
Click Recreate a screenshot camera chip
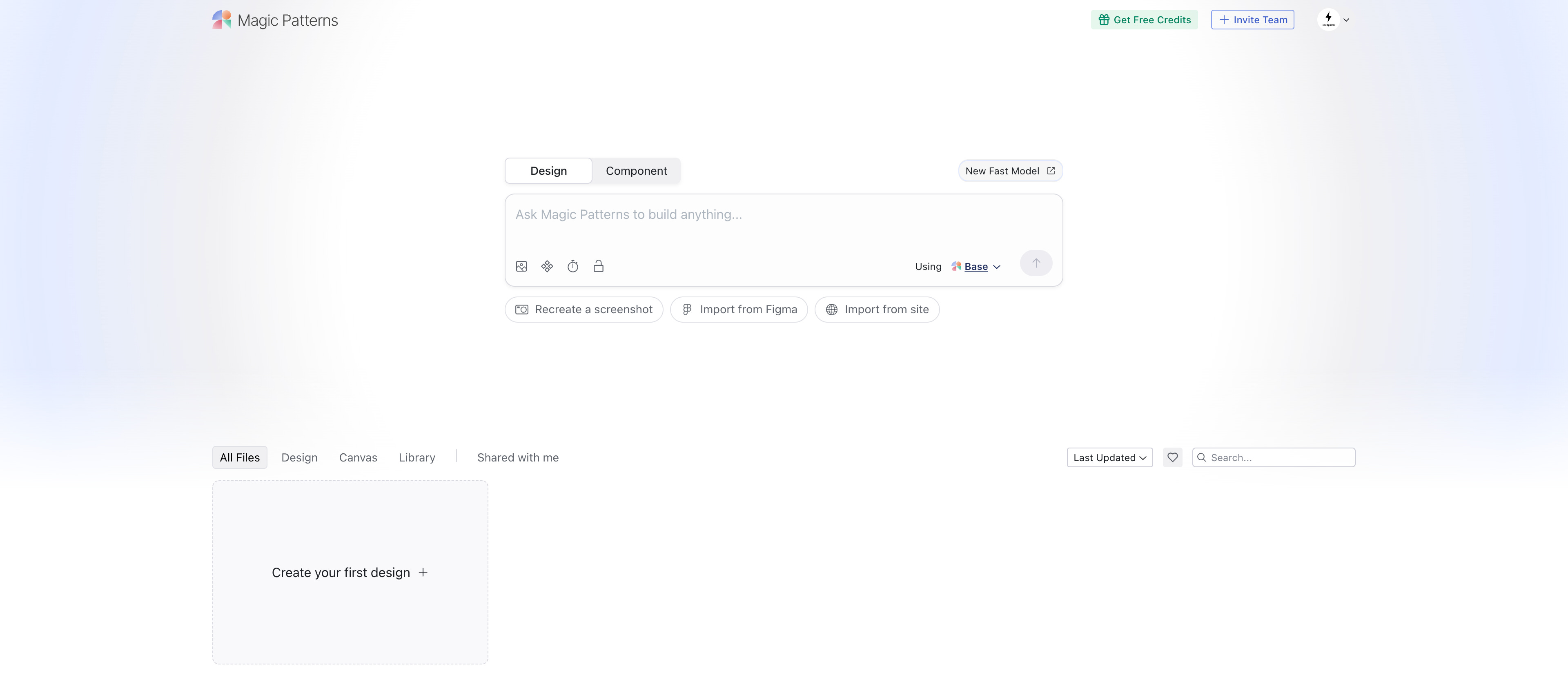pyautogui.click(x=584, y=309)
